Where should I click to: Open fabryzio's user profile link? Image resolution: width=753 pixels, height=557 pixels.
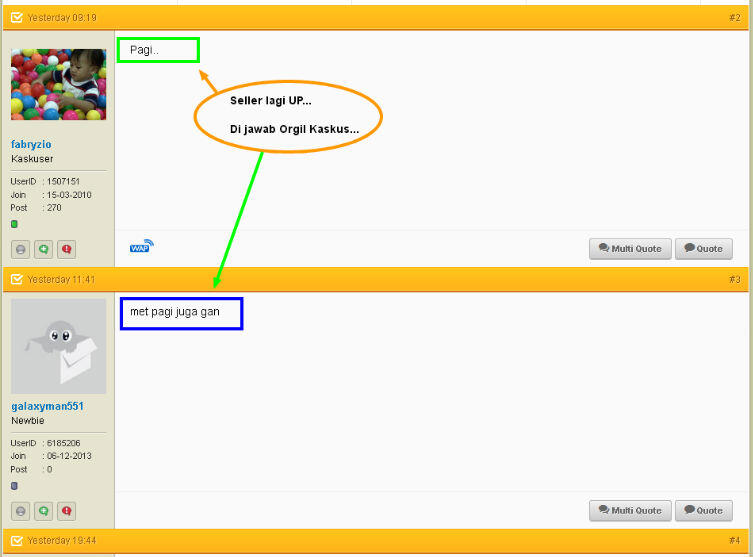pos(31,144)
